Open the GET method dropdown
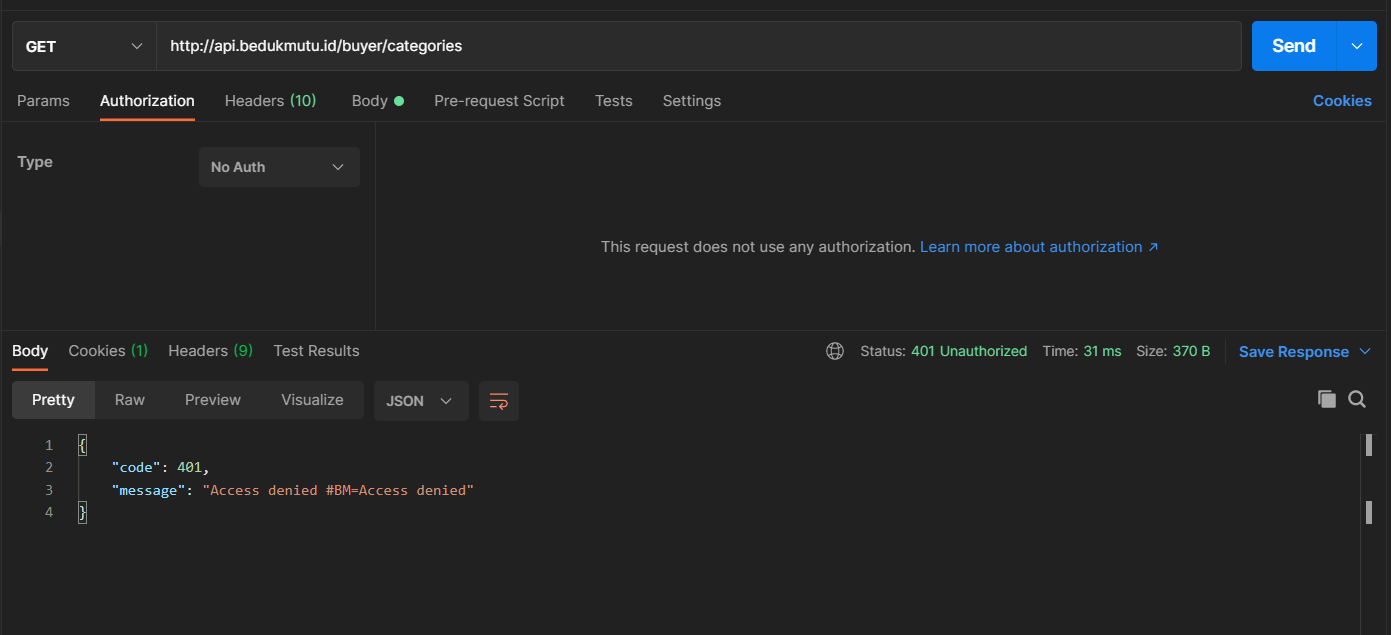Image resolution: width=1391 pixels, height=635 pixels. coord(84,46)
